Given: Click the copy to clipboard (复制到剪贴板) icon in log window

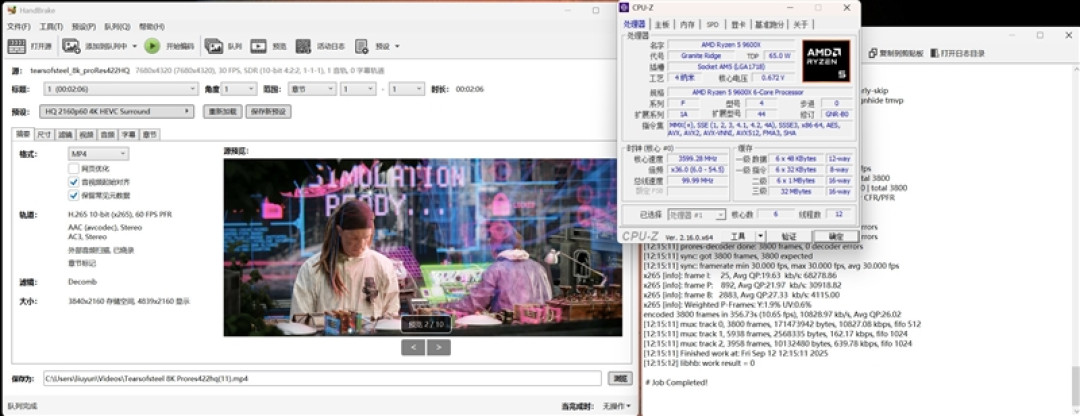Looking at the screenshot, I should tap(873, 53).
